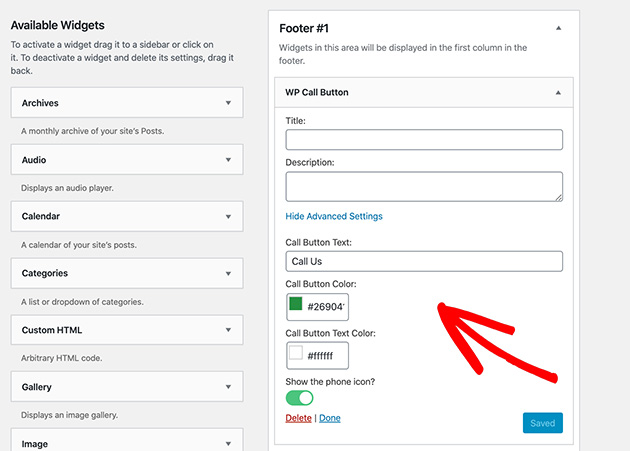630x451 pixels.
Task: Select the Gallery widget title
Action: pyautogui.click(x=37, y=387)
